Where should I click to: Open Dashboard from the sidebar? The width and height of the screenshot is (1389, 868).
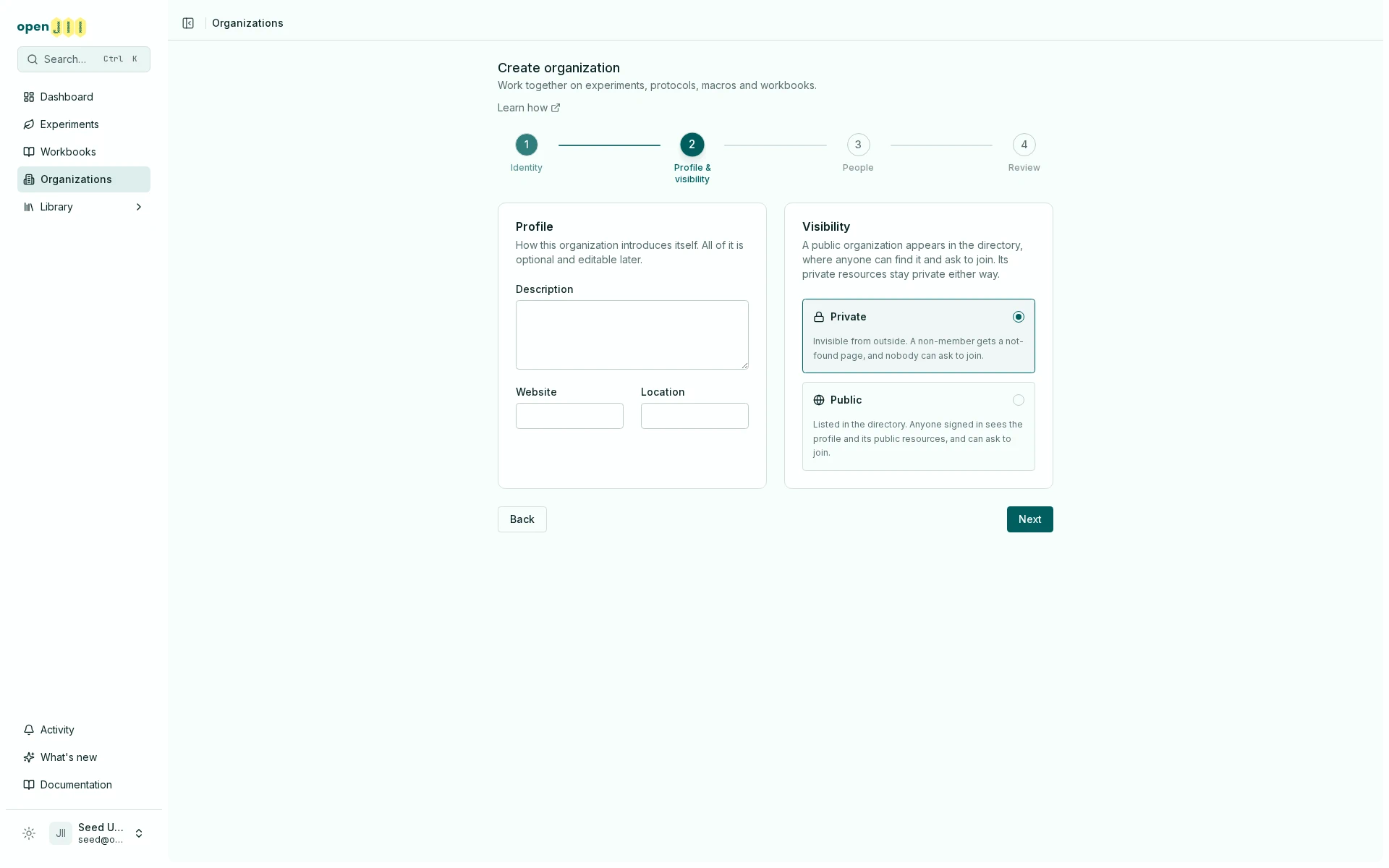(x=84, y=97)
